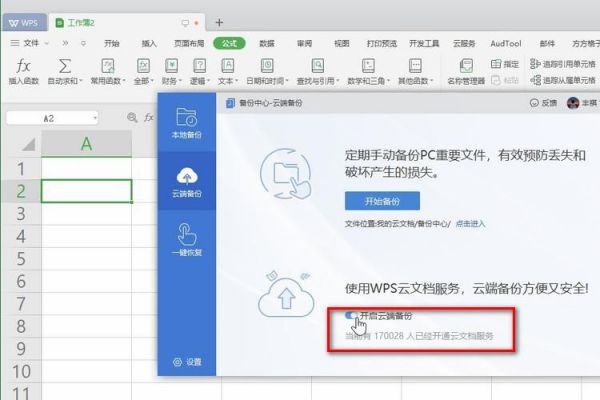Image resolution: width=600 pixels, height=400 pixels.
Task: Open the Lookup and Reference functions icon
Action: pos(318,66)
